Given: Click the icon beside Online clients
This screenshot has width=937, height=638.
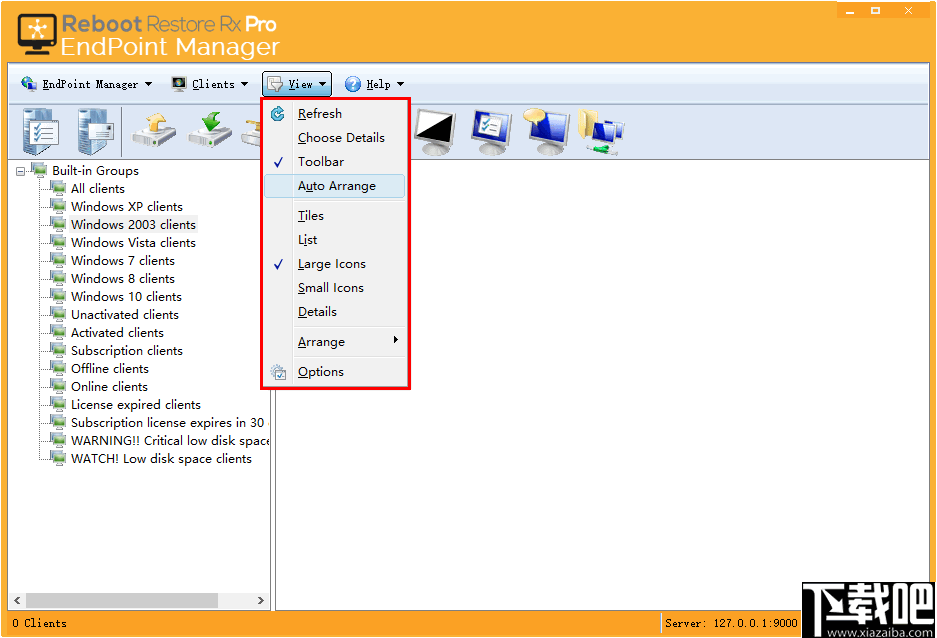Looking at the screenshot, I should 58,386.
